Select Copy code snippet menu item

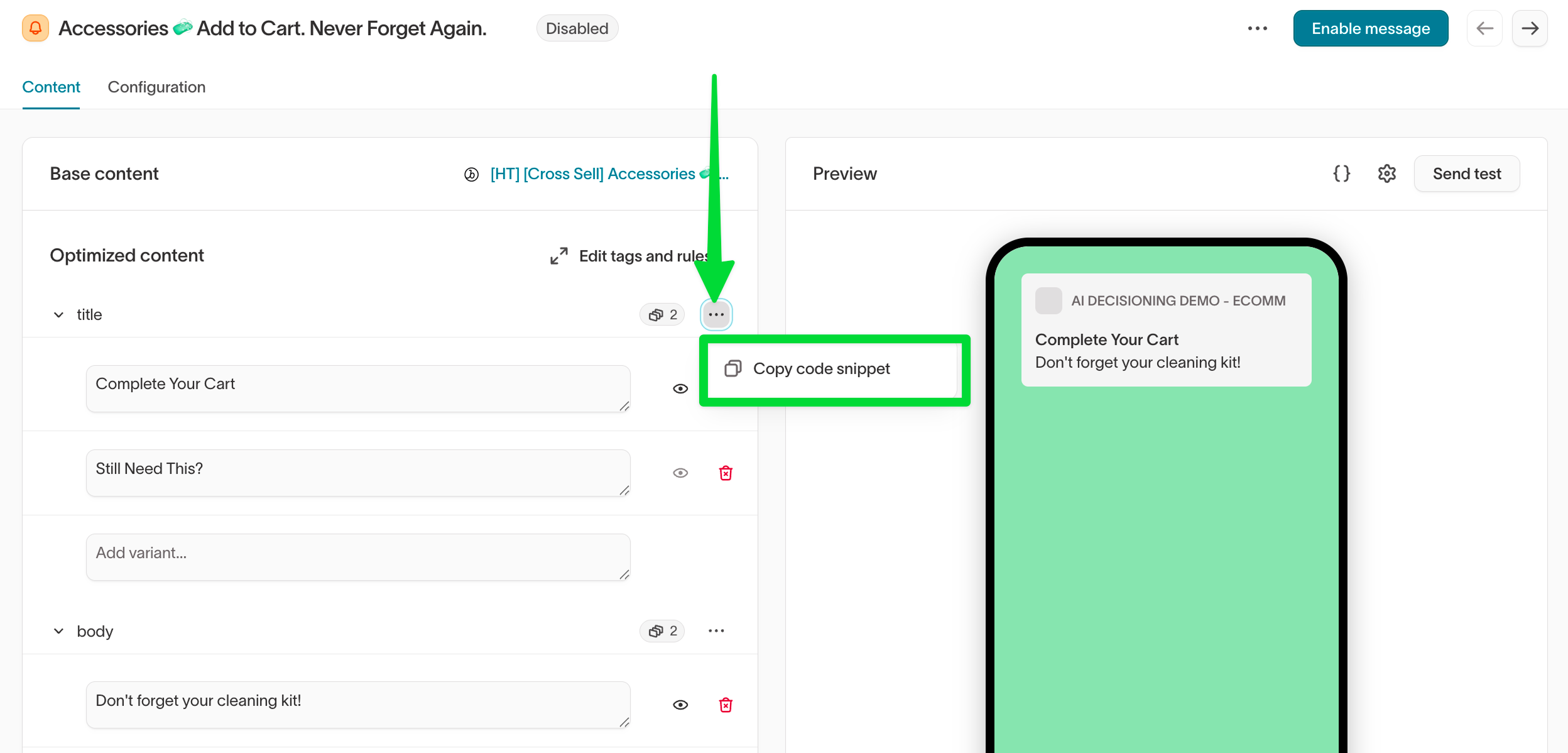coord(820,369)
